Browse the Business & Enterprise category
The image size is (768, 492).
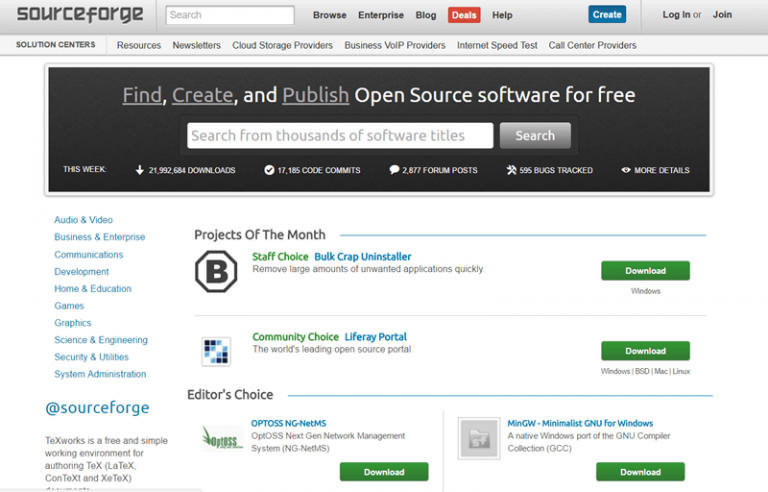pyautogui.click(x=99, y=237)
